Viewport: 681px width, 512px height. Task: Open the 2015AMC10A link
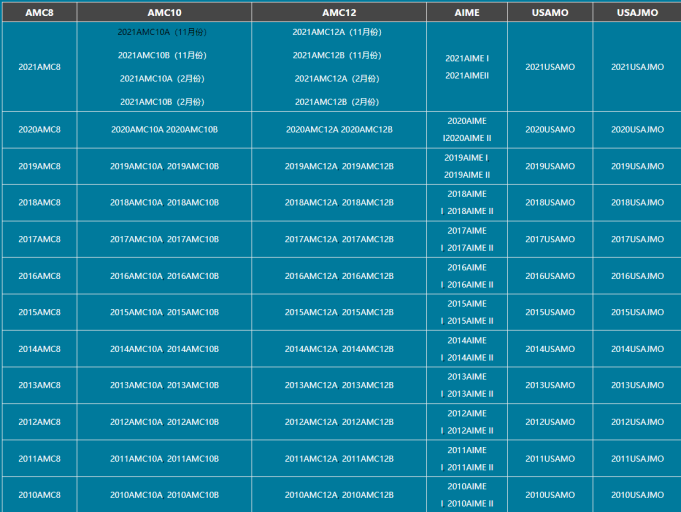point(136,312)
